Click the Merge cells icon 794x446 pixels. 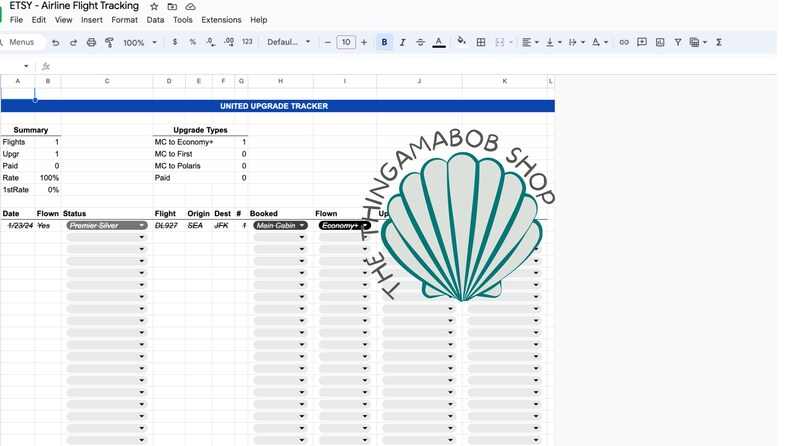click(x=500, y=43)
